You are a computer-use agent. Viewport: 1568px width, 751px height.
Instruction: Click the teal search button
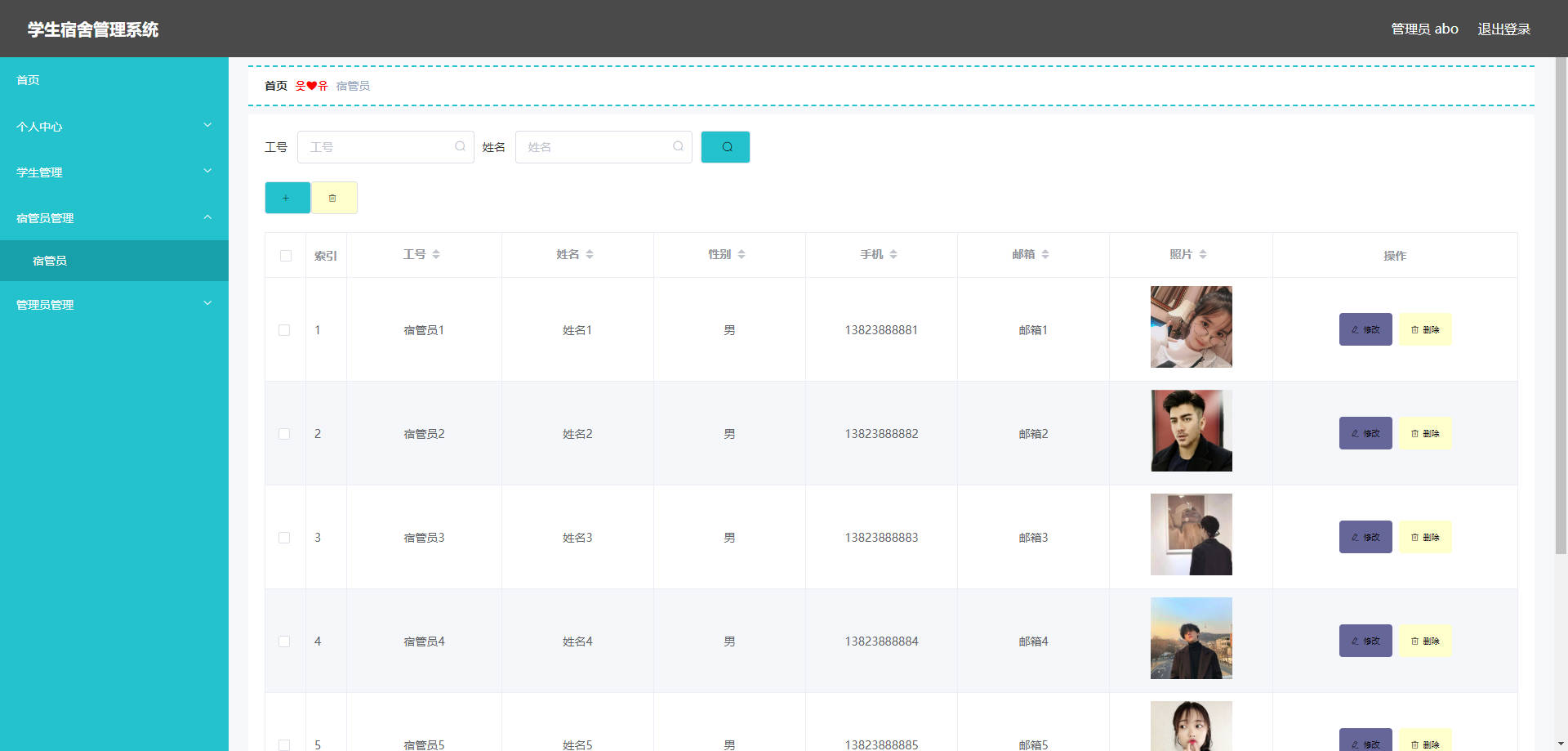coord(725,147)
